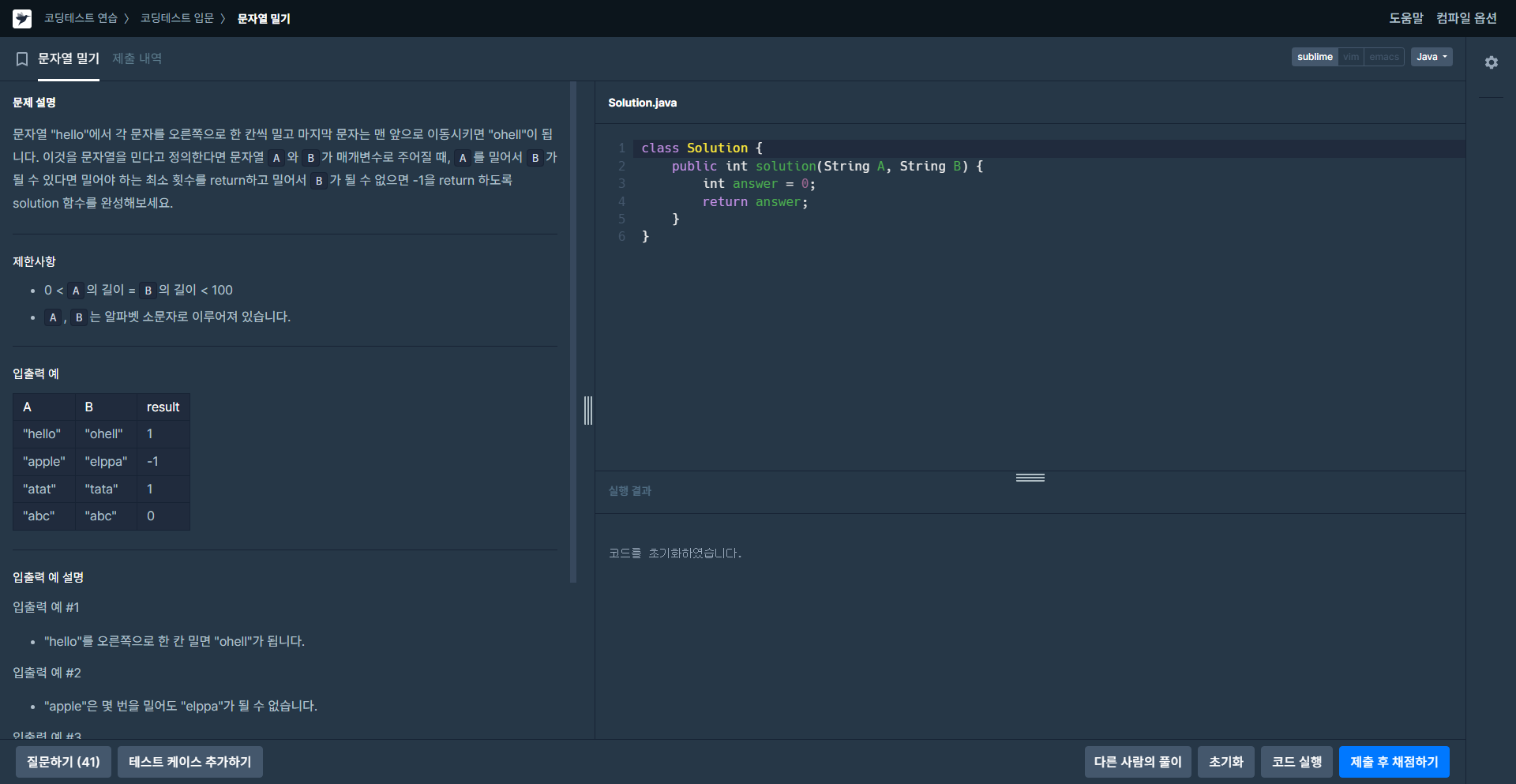Click the result column header
Image resolution: width=1516 pixels, height=784 pixels.
pyautogui.click(x=163, y=407)
